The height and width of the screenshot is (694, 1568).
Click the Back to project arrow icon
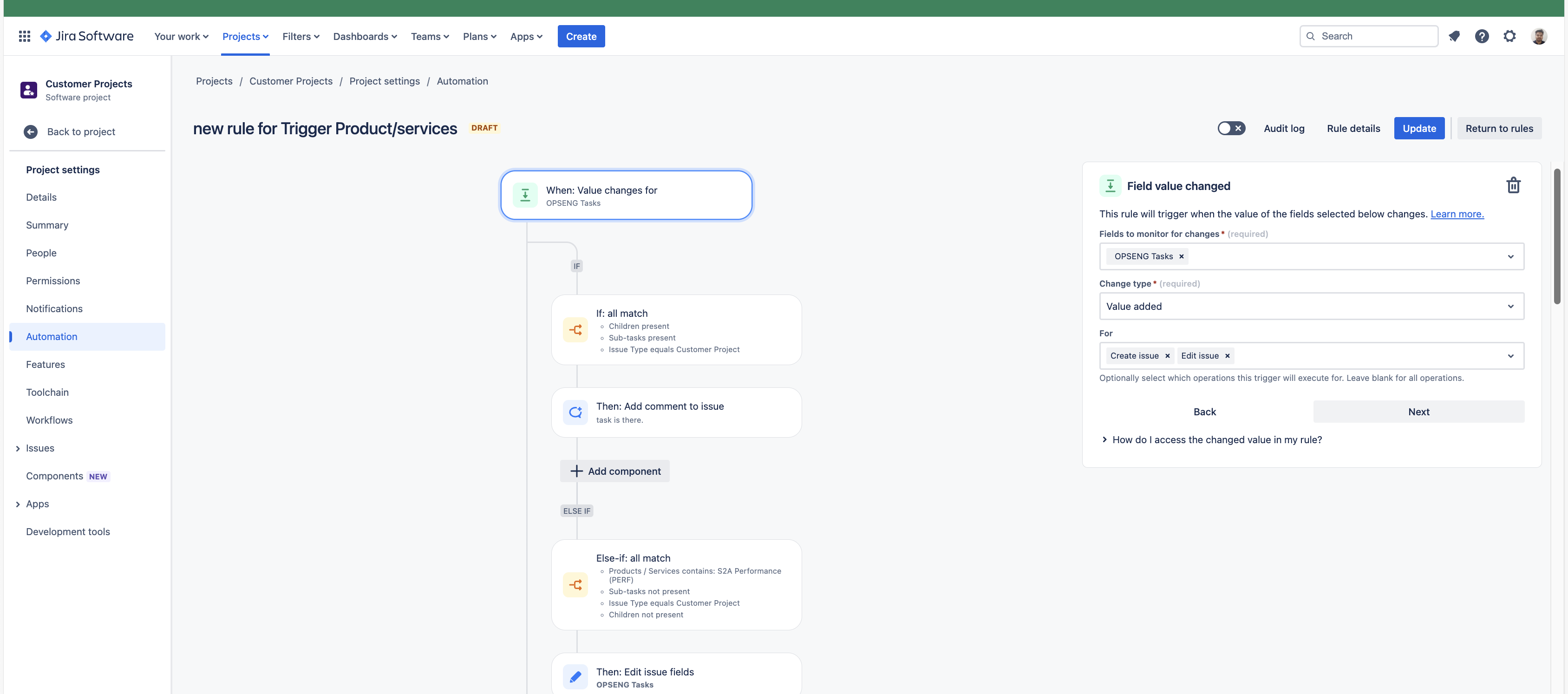coord(31,132)
